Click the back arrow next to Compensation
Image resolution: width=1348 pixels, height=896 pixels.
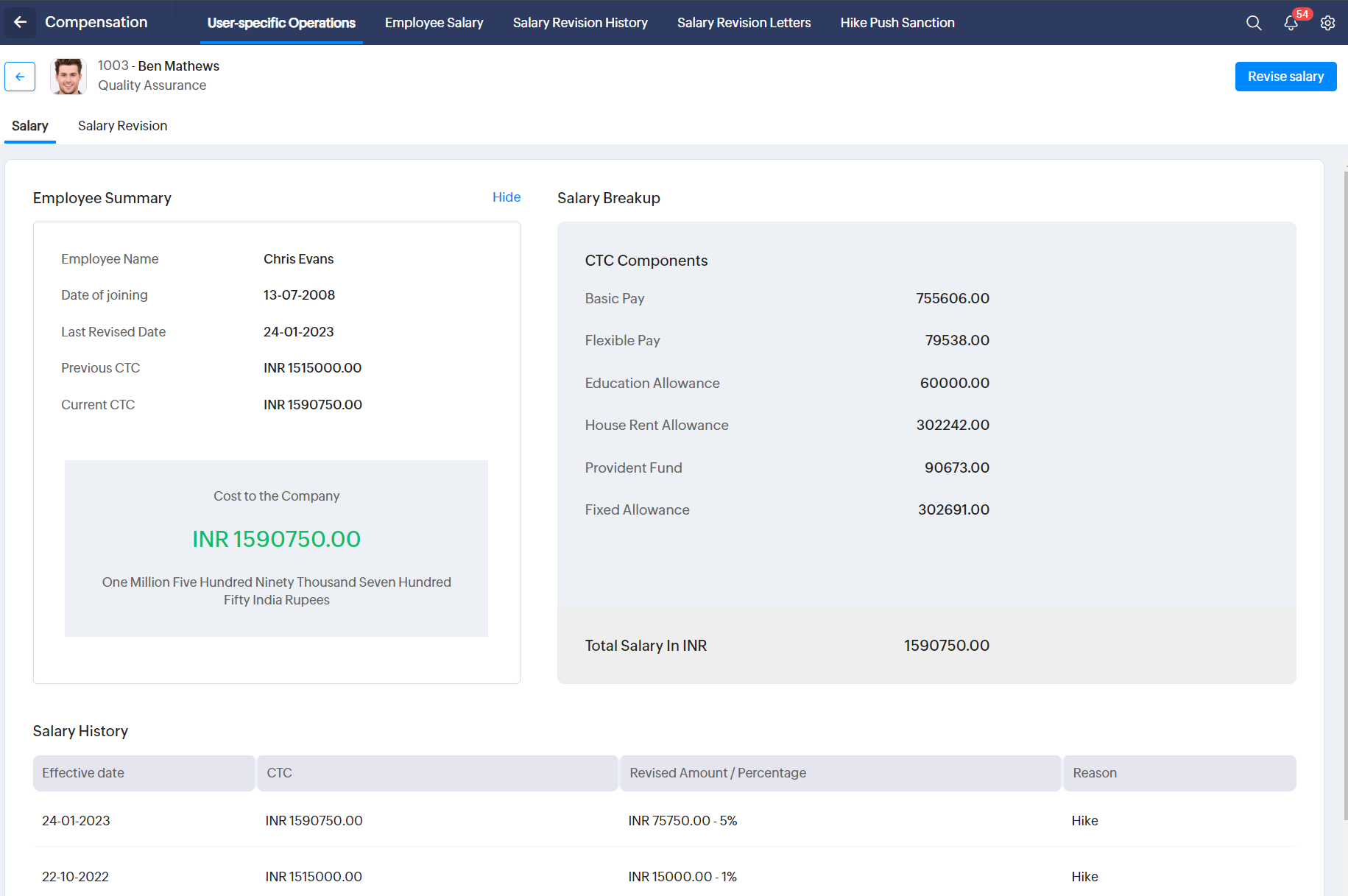20,22
